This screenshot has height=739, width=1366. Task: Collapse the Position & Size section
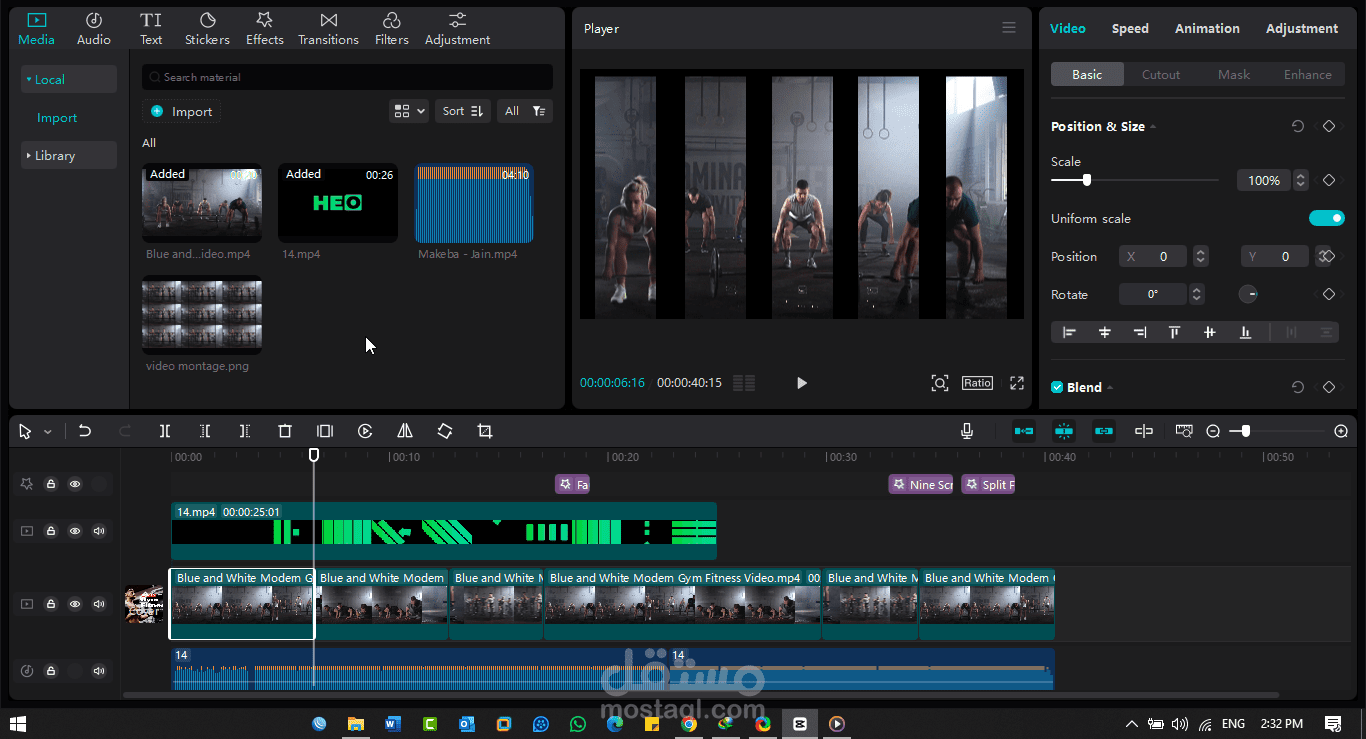click(1153, 127)
